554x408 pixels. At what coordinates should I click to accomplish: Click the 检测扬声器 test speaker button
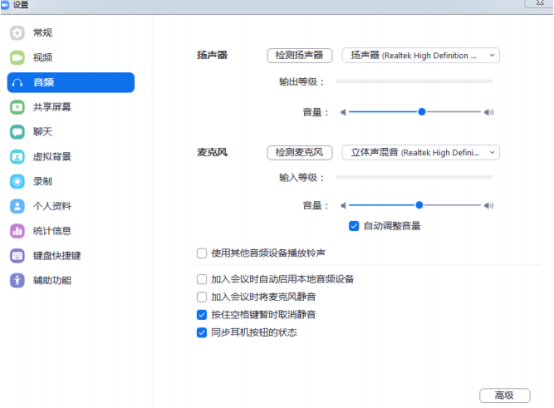pos(300,55)
